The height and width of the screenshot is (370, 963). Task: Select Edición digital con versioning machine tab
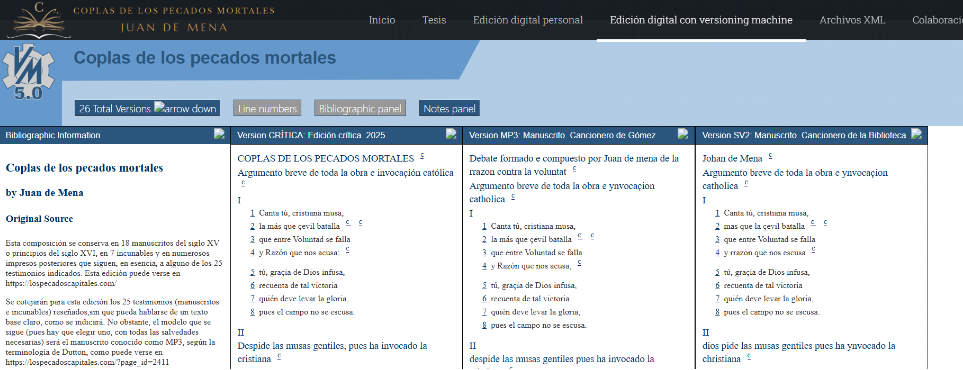click(x=701, y=20)
